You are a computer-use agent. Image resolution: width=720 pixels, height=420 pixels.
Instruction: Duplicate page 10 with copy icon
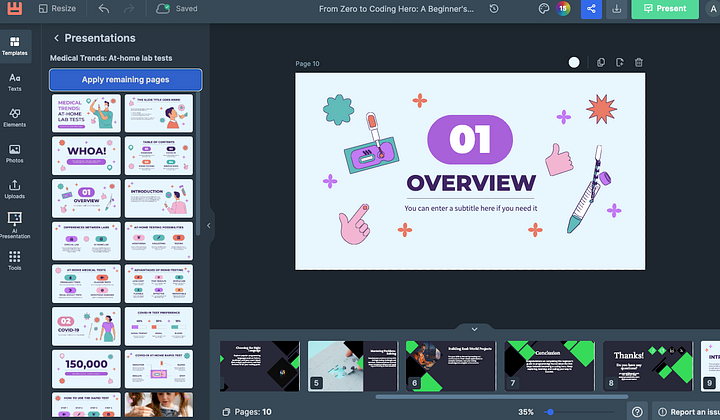601,62
